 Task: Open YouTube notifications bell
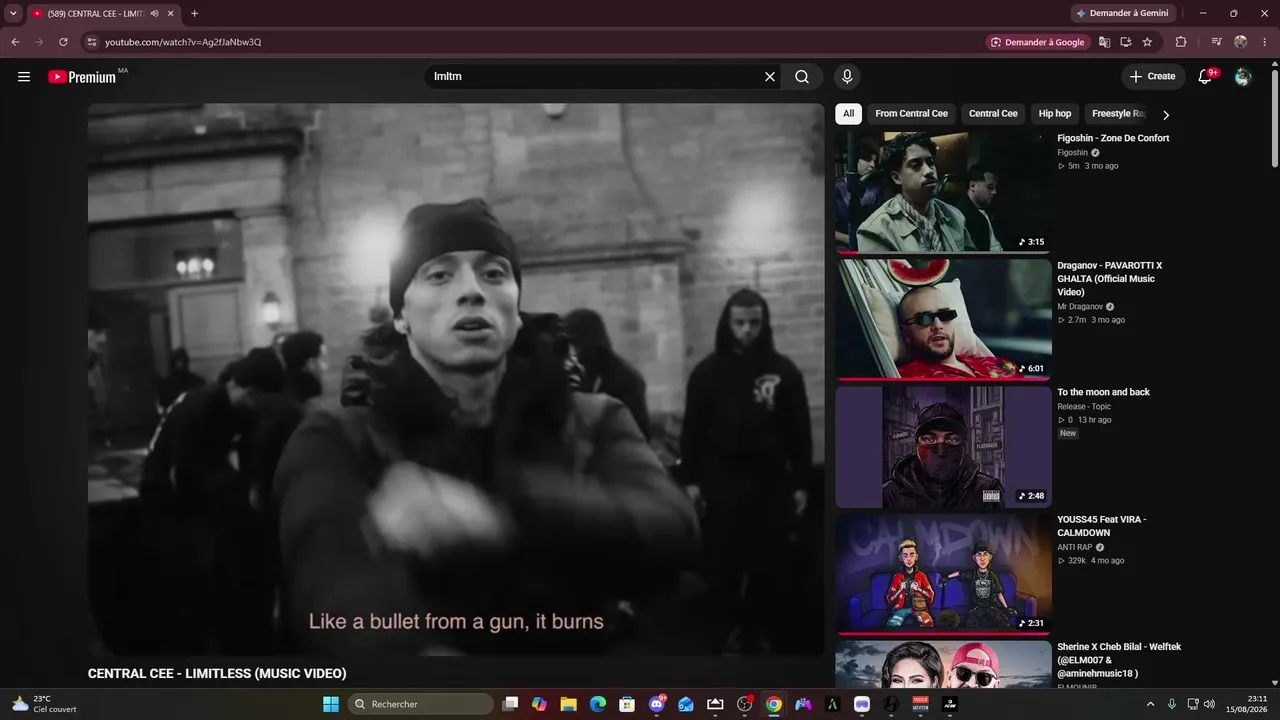(1206, 77)
